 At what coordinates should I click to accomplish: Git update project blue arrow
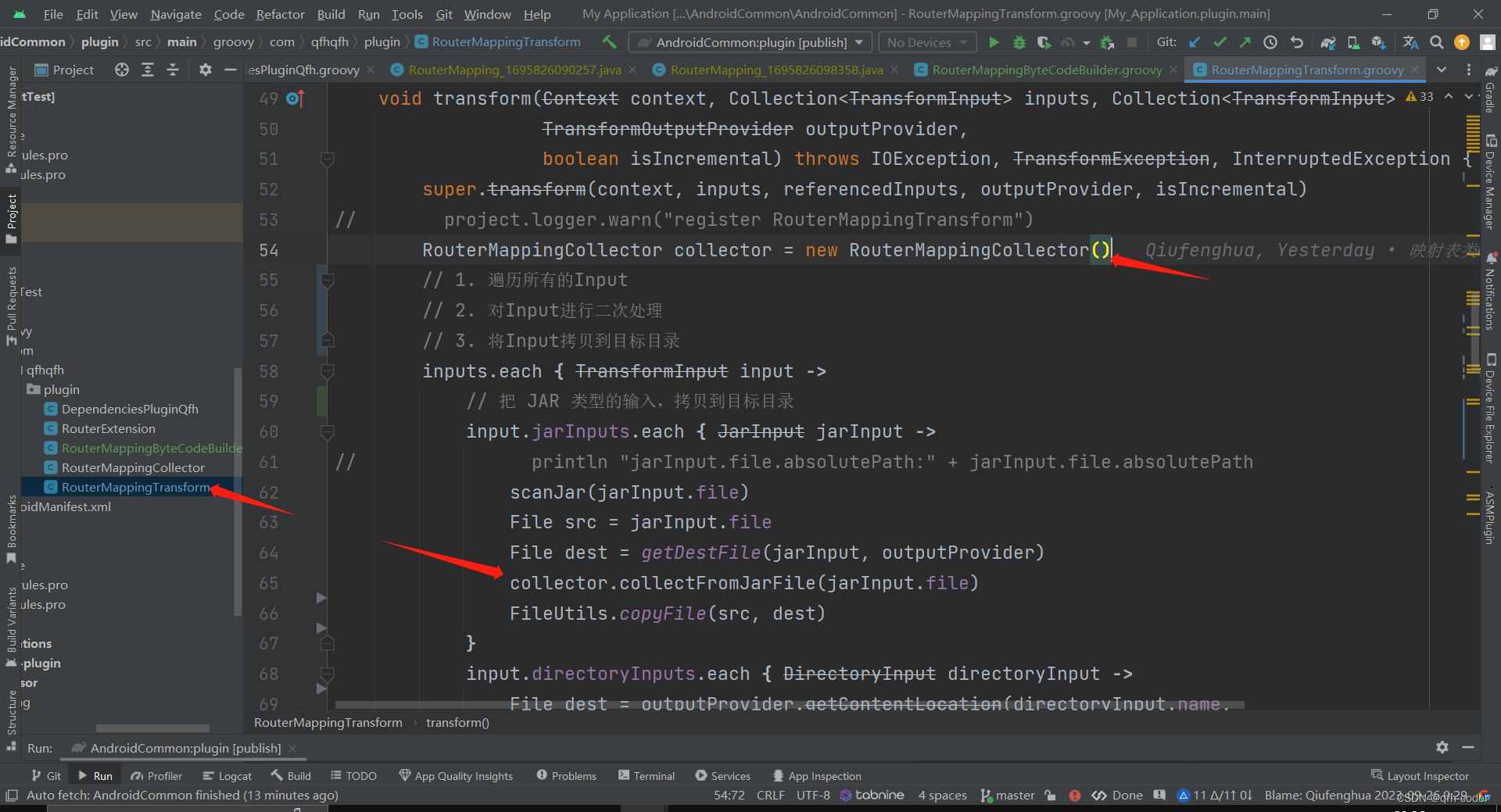coord(1195,42)
